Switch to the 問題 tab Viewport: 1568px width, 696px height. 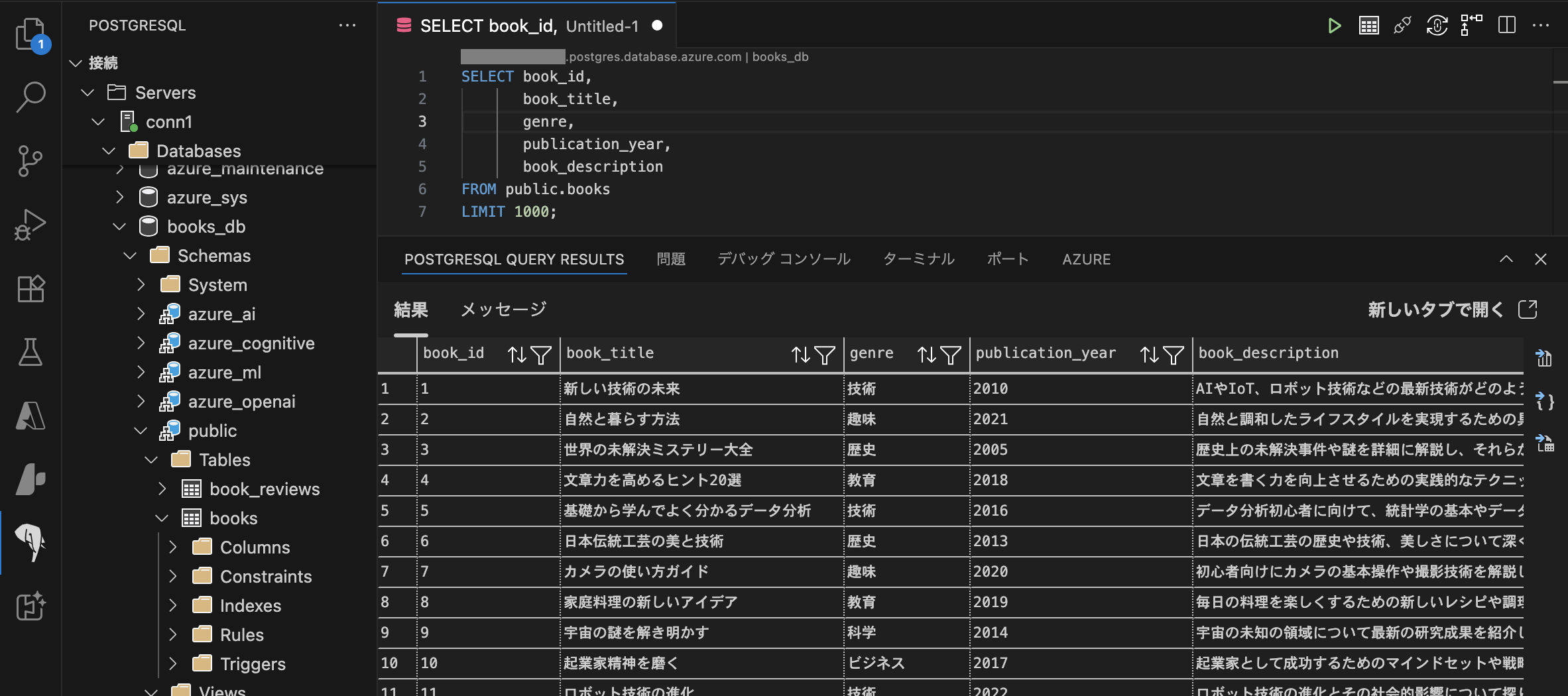click(671, 259)
